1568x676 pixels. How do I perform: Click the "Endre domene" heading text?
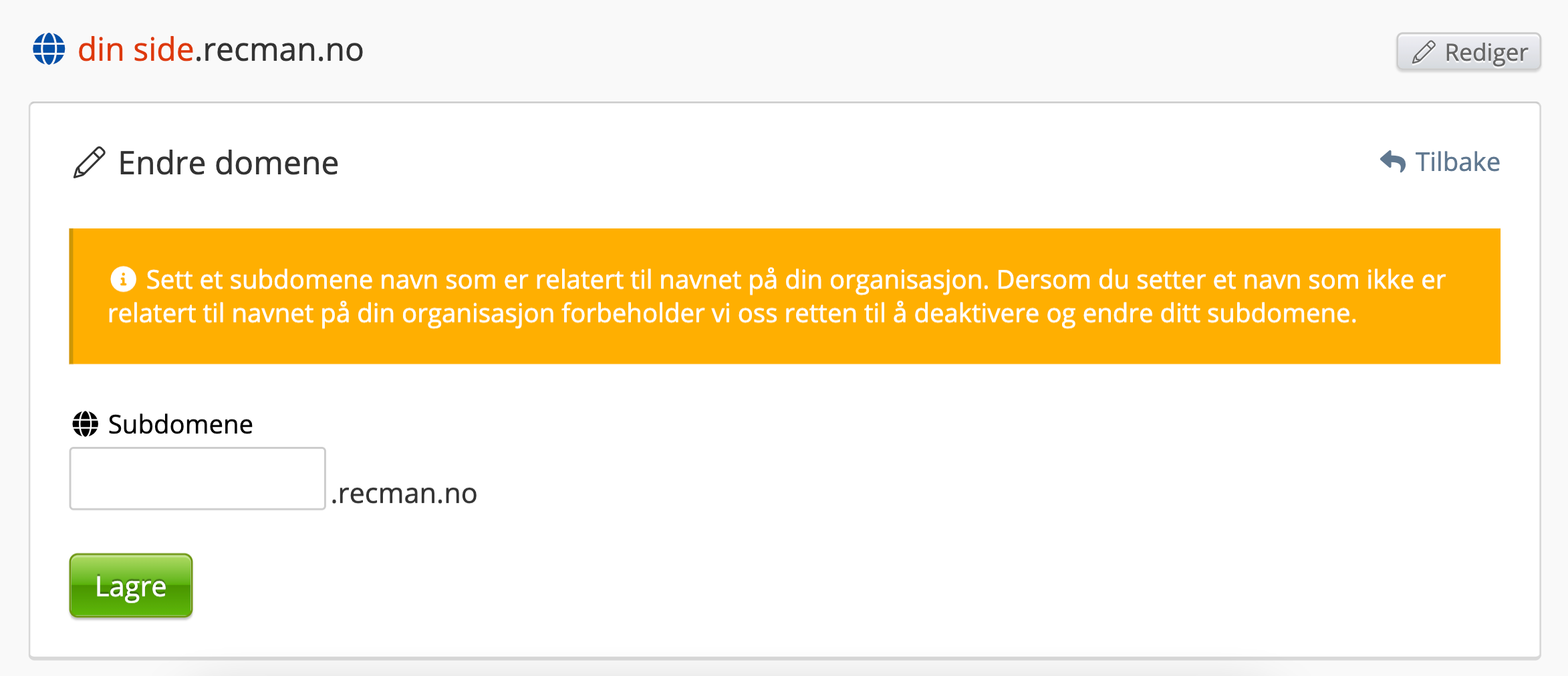pos(228,164)
